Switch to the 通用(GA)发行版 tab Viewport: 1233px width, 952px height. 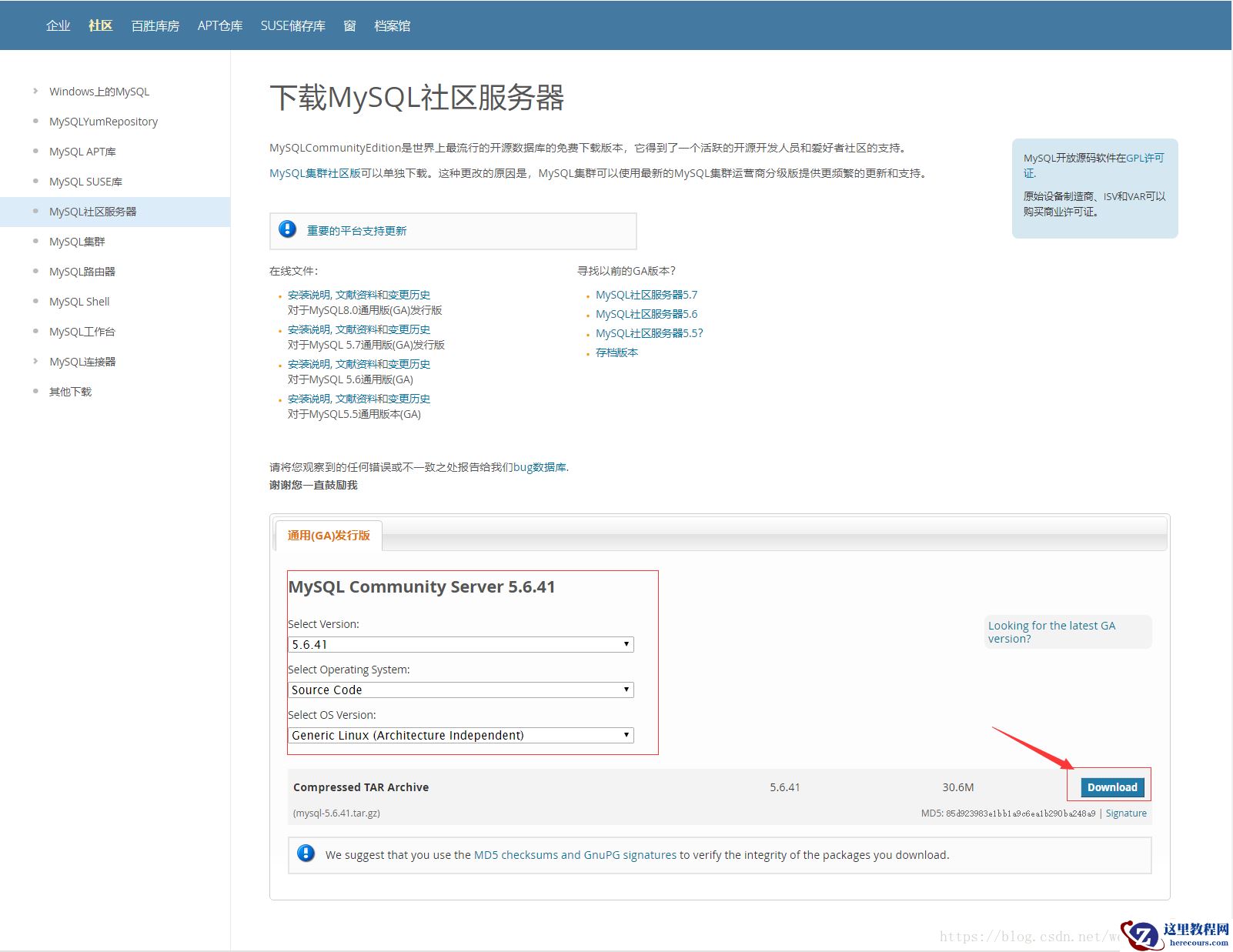point(329,535)
